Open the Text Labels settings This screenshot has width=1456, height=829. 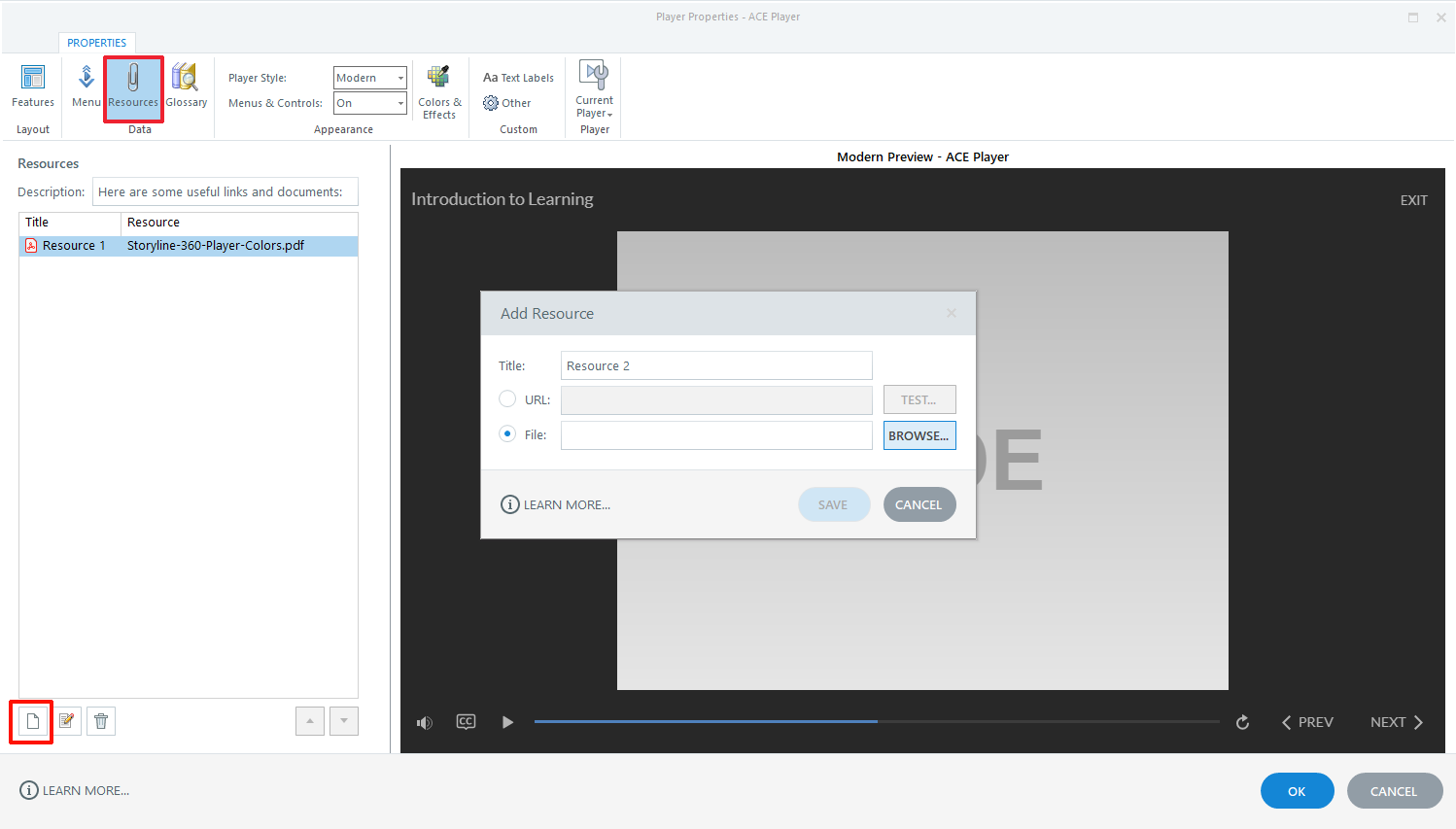point(517,78)
